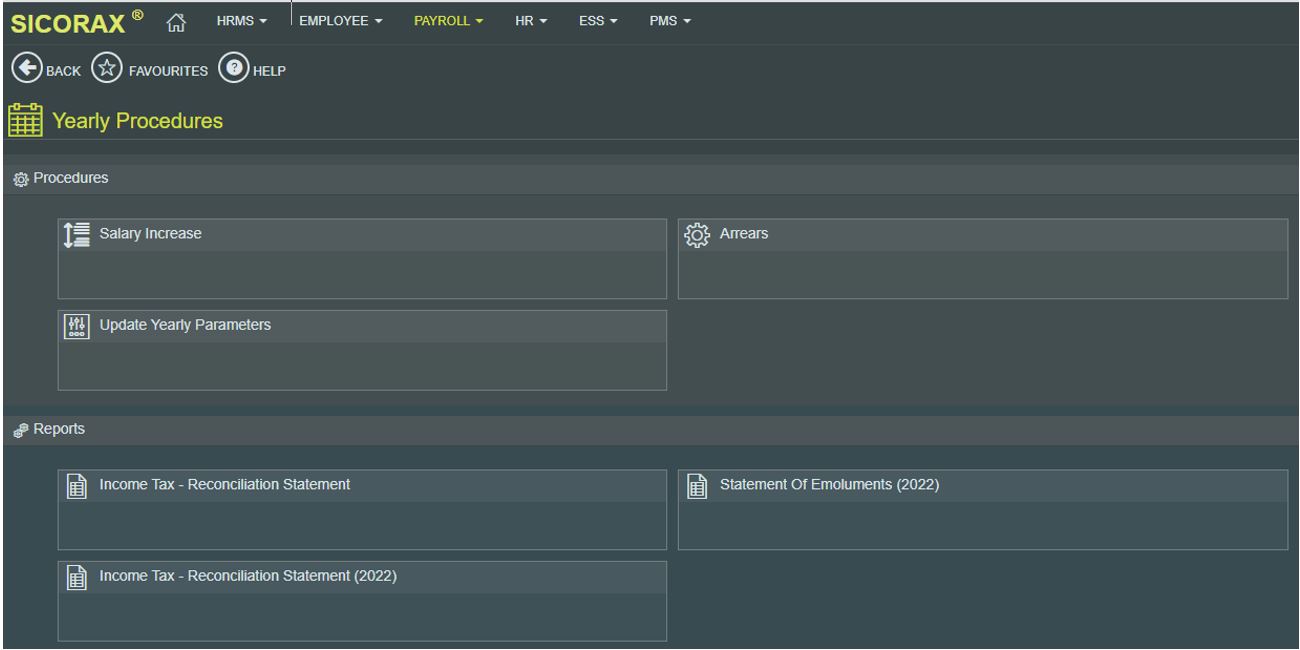1300x650 pixels.
Task: Go to the home page icon
Action: (177, 21)
